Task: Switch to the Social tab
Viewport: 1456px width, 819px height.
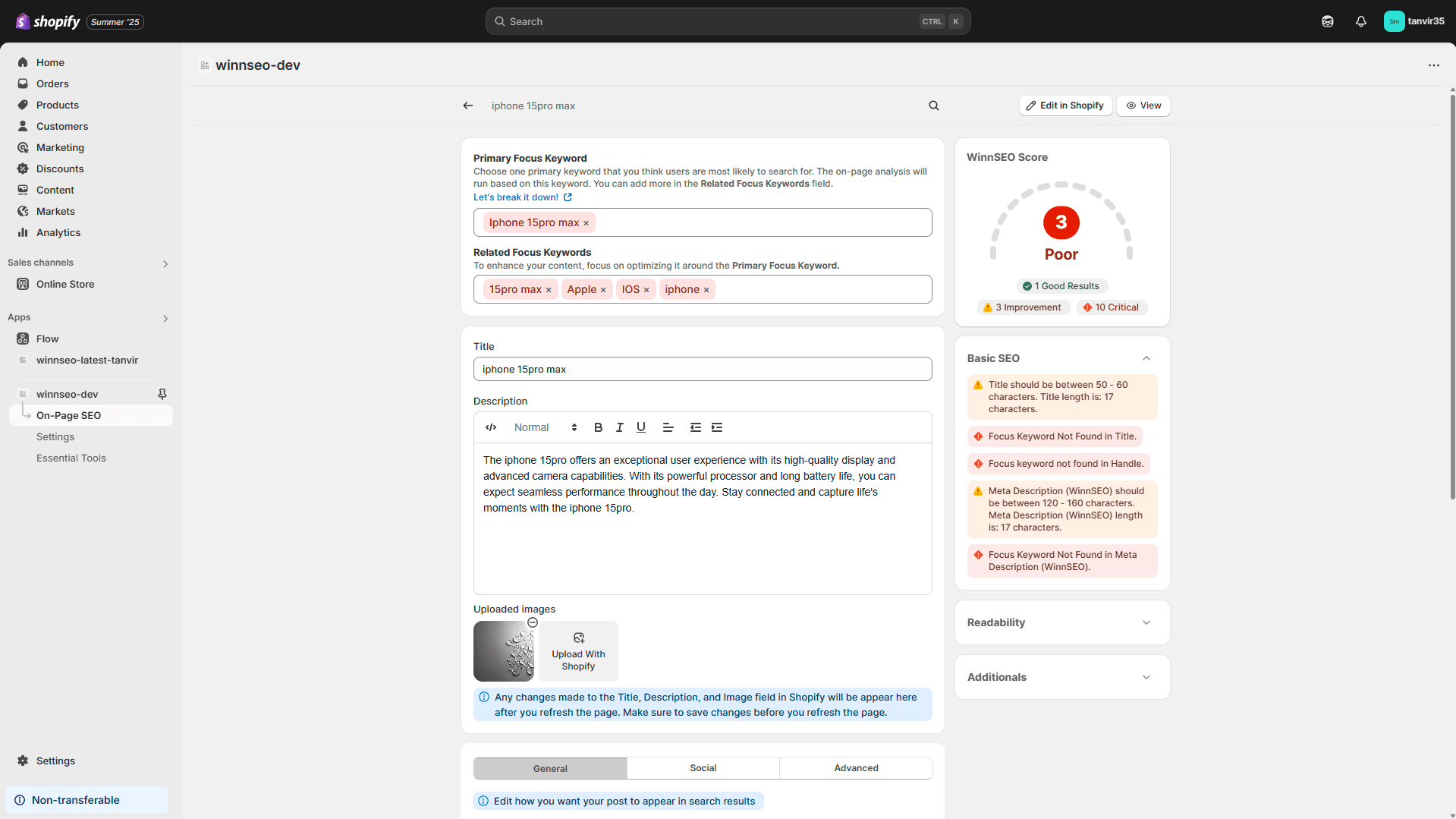Action: (x=703, y=768)
